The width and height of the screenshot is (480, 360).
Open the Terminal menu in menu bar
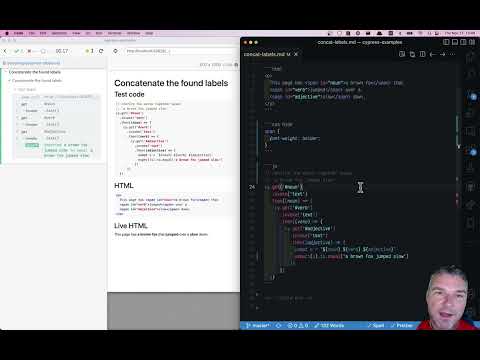(114, 33)
